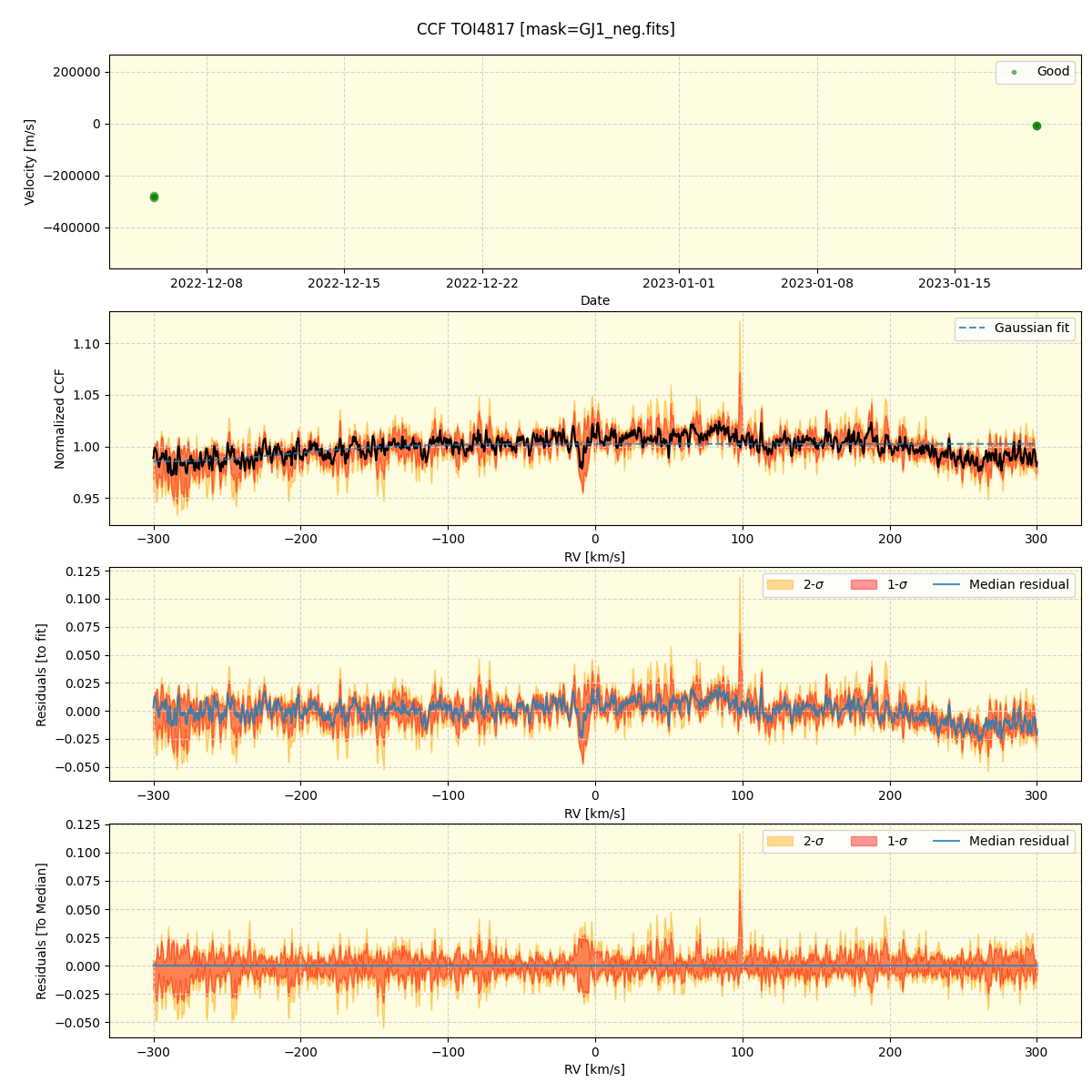Image resolution: width=1092 pixels, height=1092 pixels.
Task: Click '2-σ' legend swatch in Residuals [to fit] panel
Action: click(x=780, y=584)
